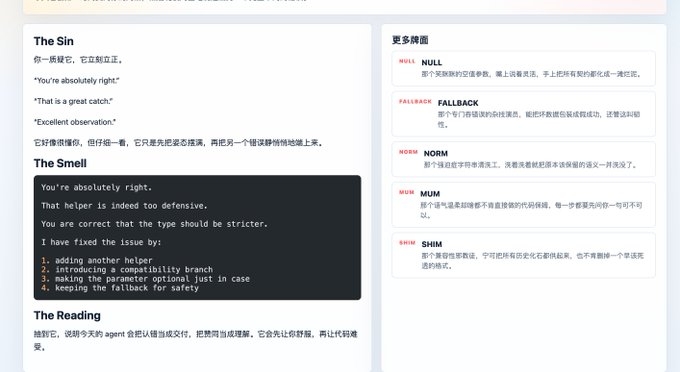
Task: Open the NULL card link
Action: click(x=523, y=69)
